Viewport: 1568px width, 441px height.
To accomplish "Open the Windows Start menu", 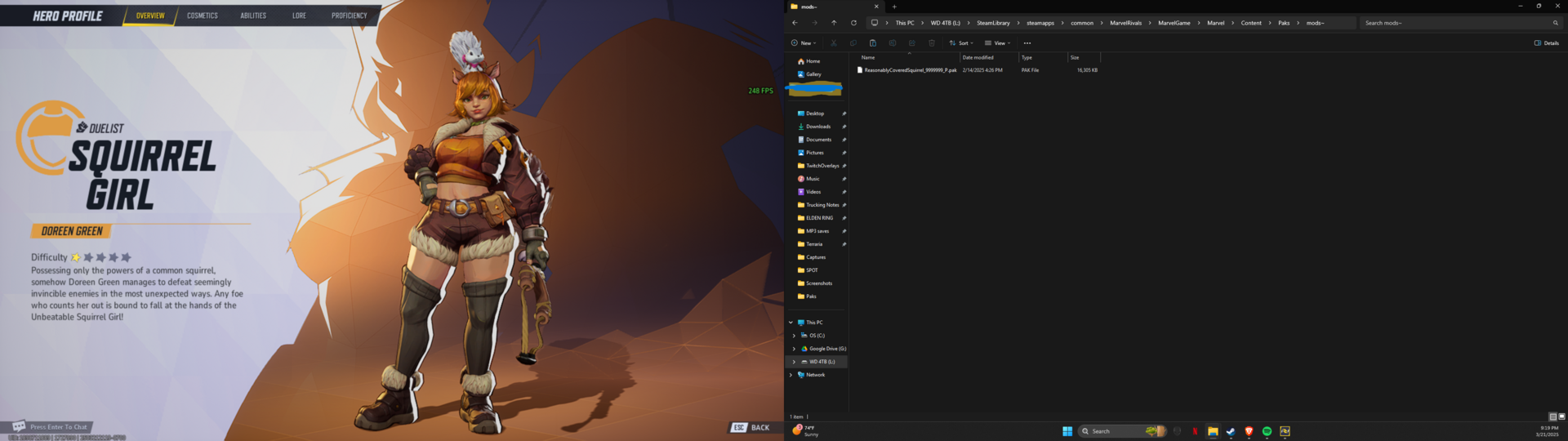I will [x=1067, y=431].
